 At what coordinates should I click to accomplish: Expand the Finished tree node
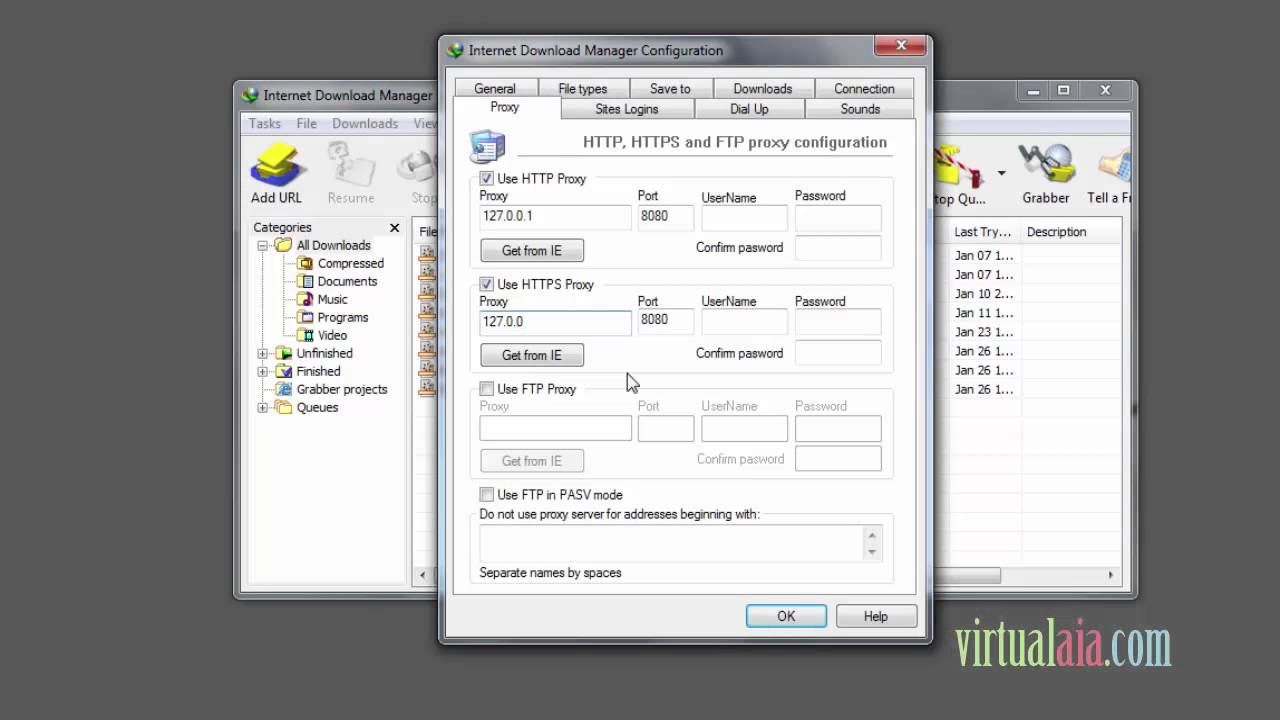pos(263,371)
